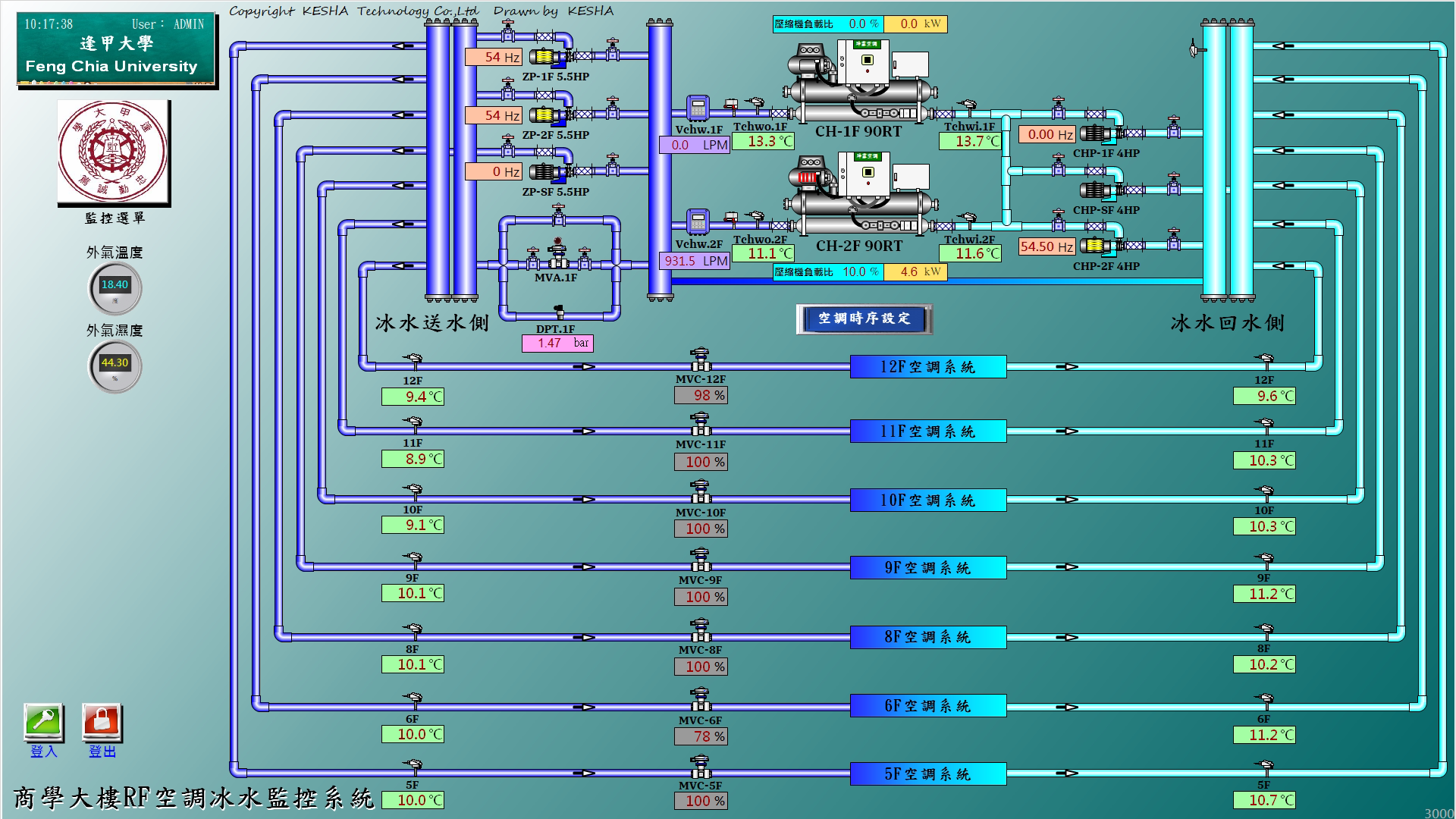Select the CHP-2F 4HP pump icon
The height and width of the screenshot is (819, 1456).
(x=1097, y=246)
